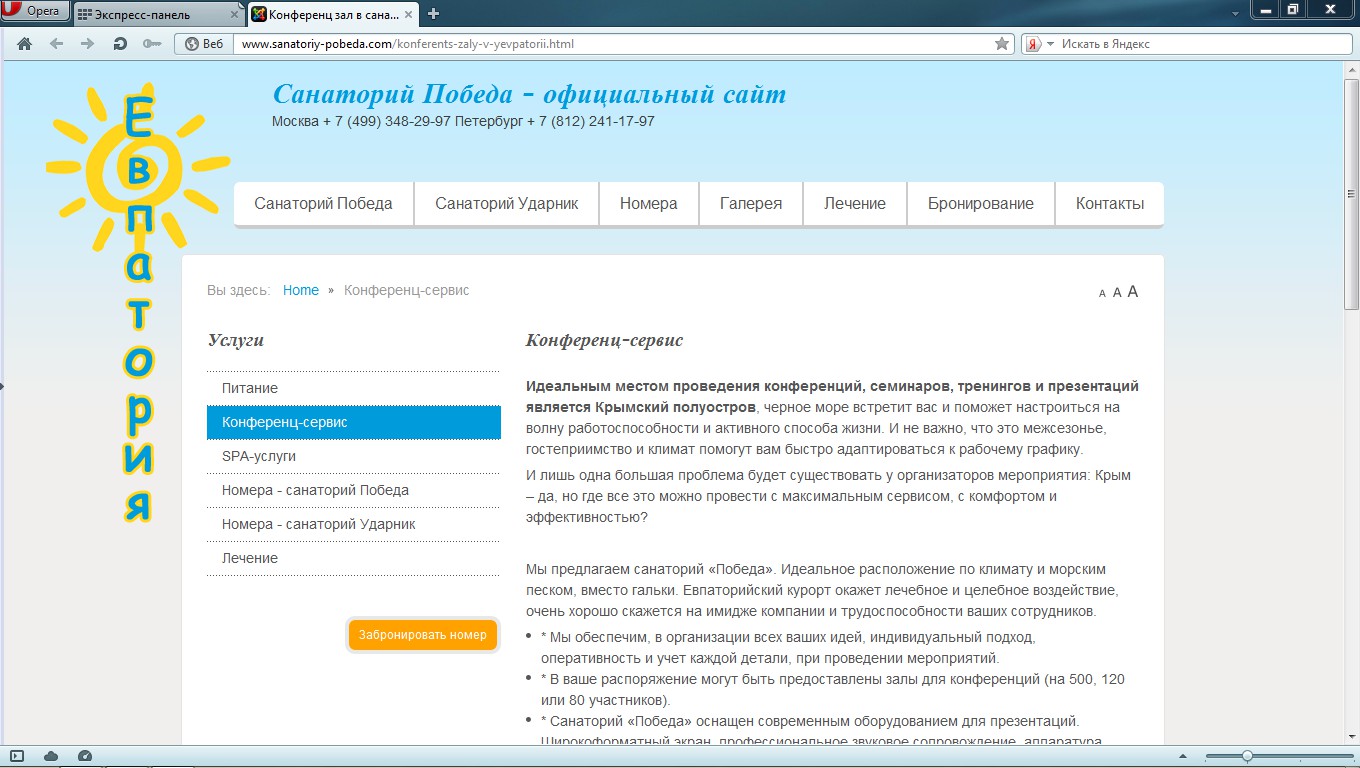The height and width of the screenshot is (768, 1360).
Task: Toggle the panel icon in status bar
Action: point(17,756)
